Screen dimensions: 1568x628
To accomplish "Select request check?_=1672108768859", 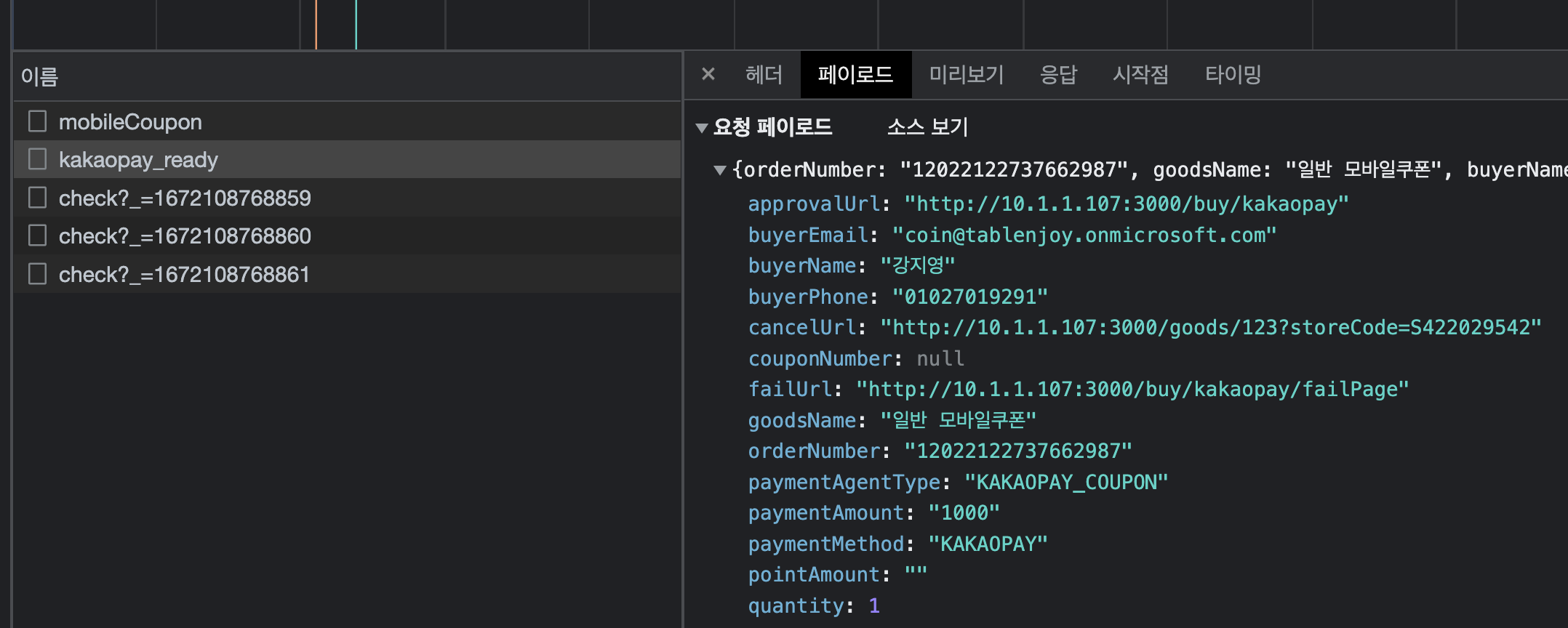I will [x=348, y=198].
